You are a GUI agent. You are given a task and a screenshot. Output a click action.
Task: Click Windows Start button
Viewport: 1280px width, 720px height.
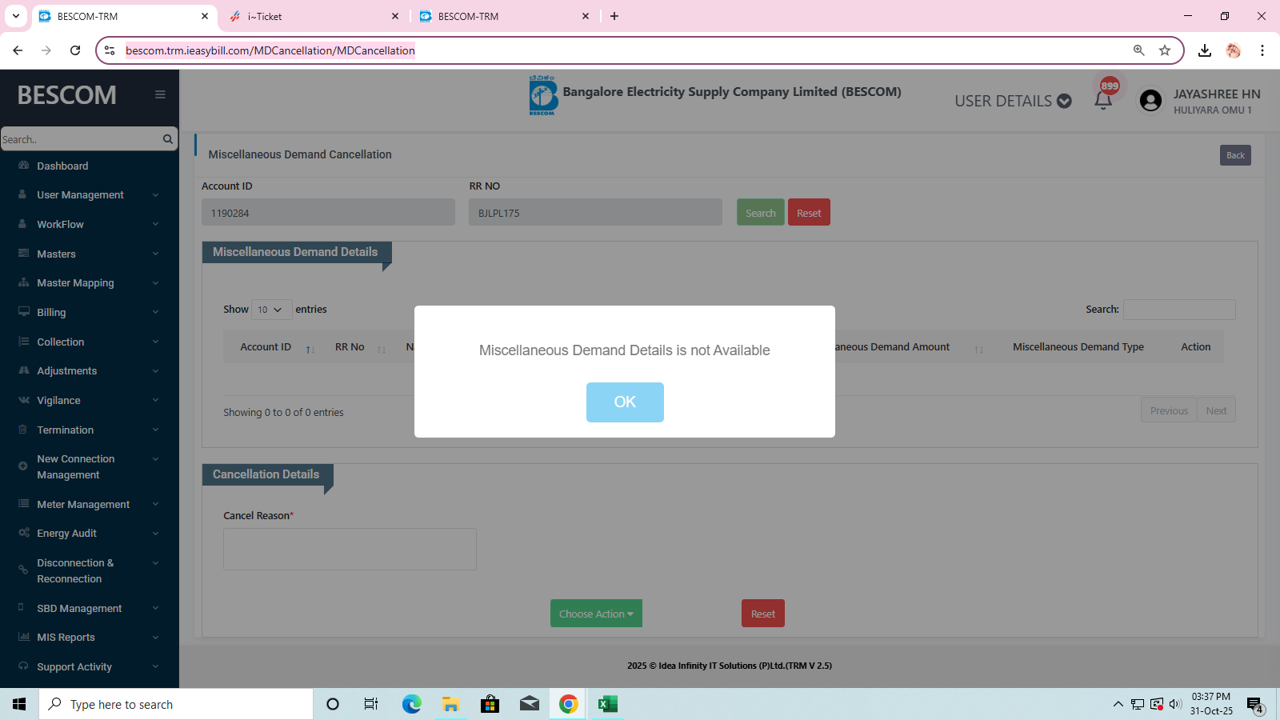click(19, 704)
